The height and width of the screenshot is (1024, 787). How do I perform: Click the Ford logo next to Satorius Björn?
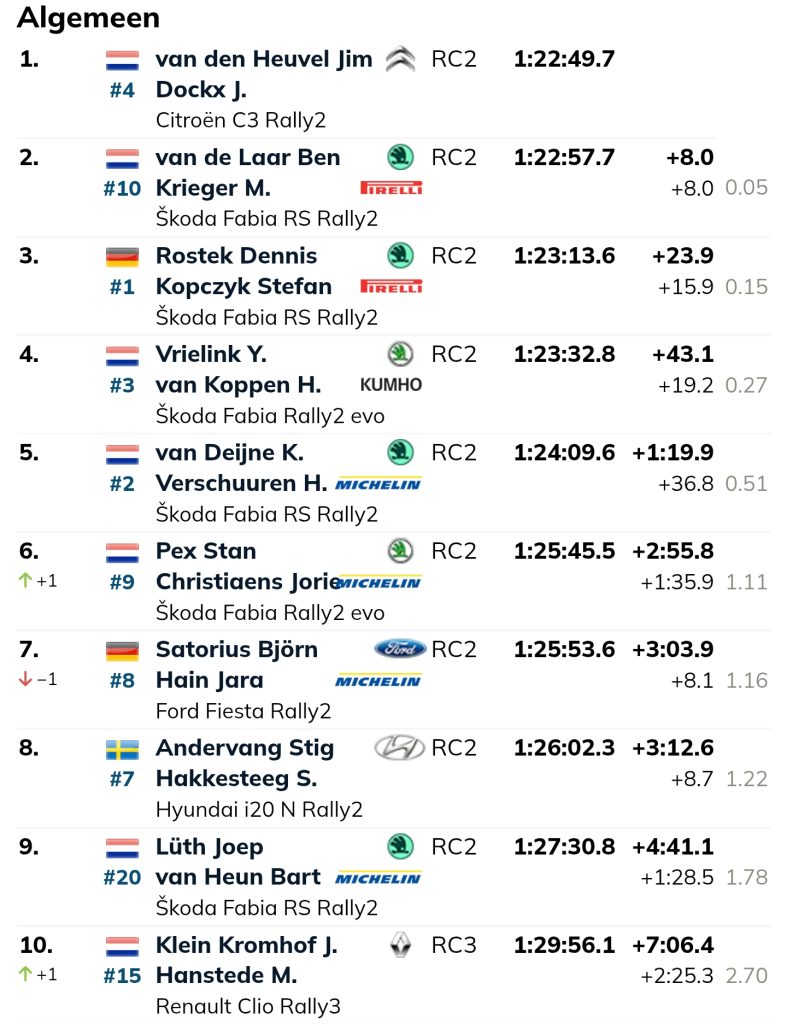pyautogui.click(x=400, y=648)
